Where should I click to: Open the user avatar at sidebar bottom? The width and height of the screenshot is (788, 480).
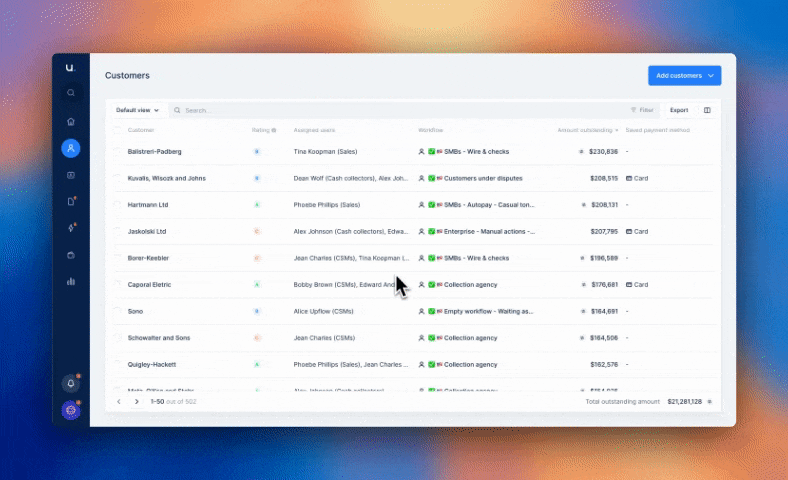pos(71,410)
